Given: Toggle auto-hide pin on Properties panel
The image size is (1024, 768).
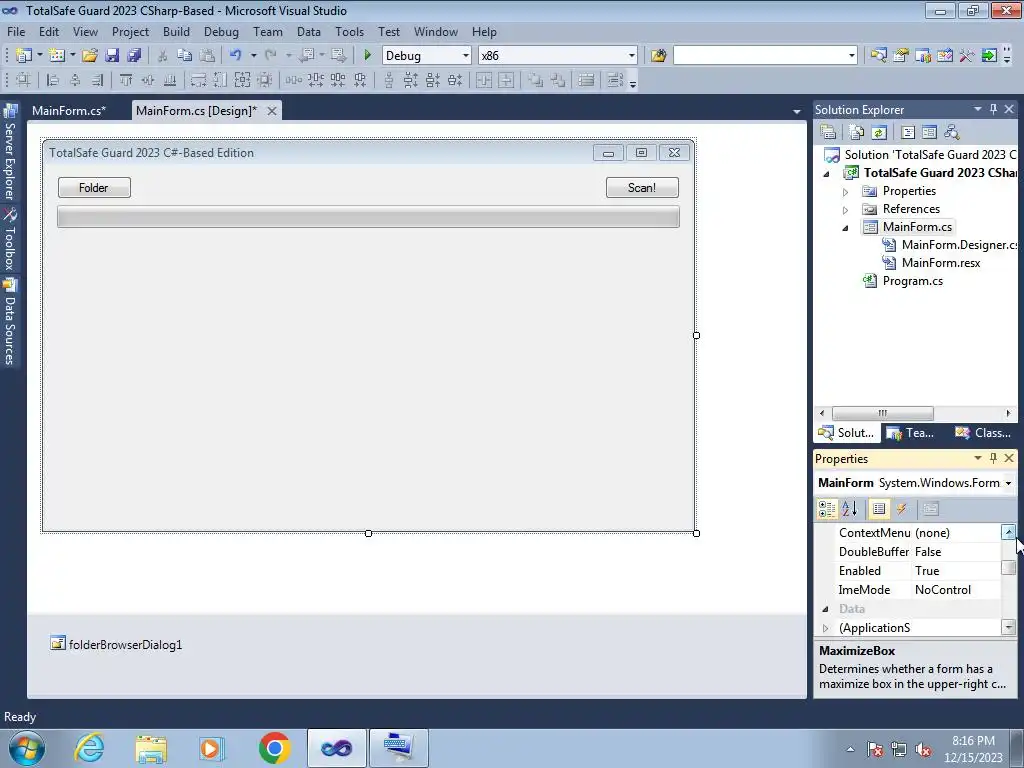Looking at the screenshot, I should 993,458.
